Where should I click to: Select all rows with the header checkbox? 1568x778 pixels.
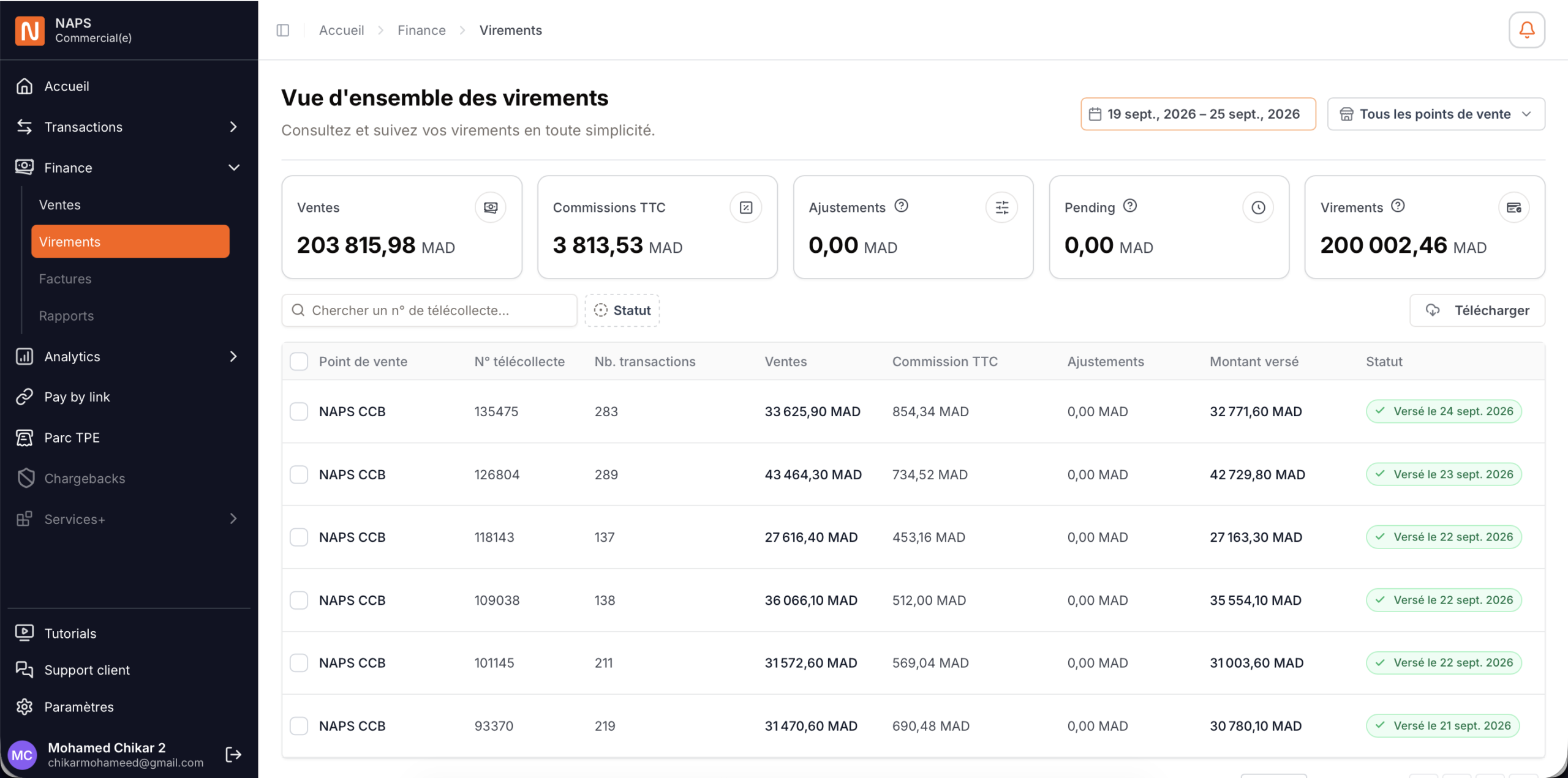pyautogui.click(x=299, y=361)
